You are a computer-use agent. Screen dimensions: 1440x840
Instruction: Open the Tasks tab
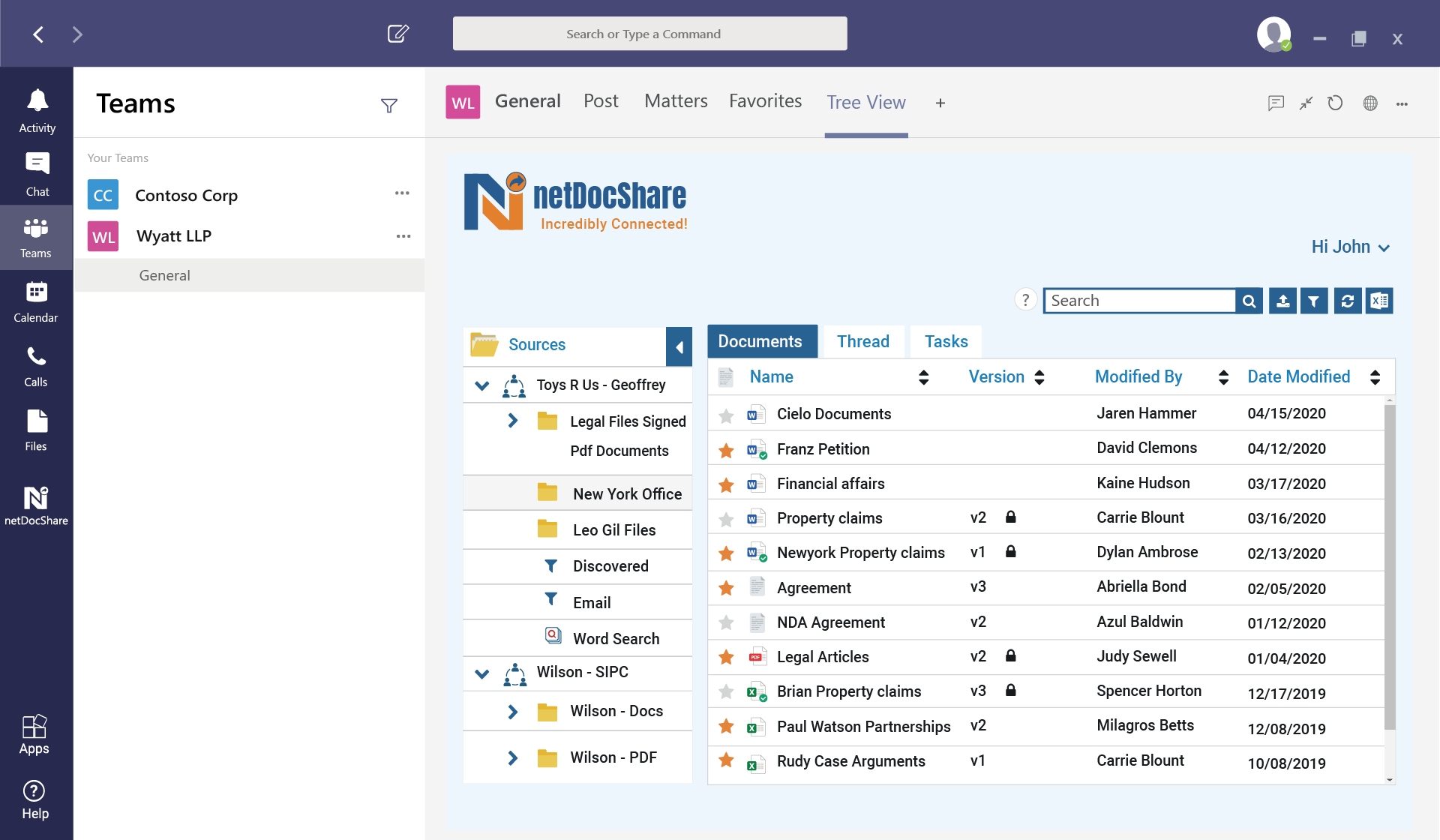(946, 342)
